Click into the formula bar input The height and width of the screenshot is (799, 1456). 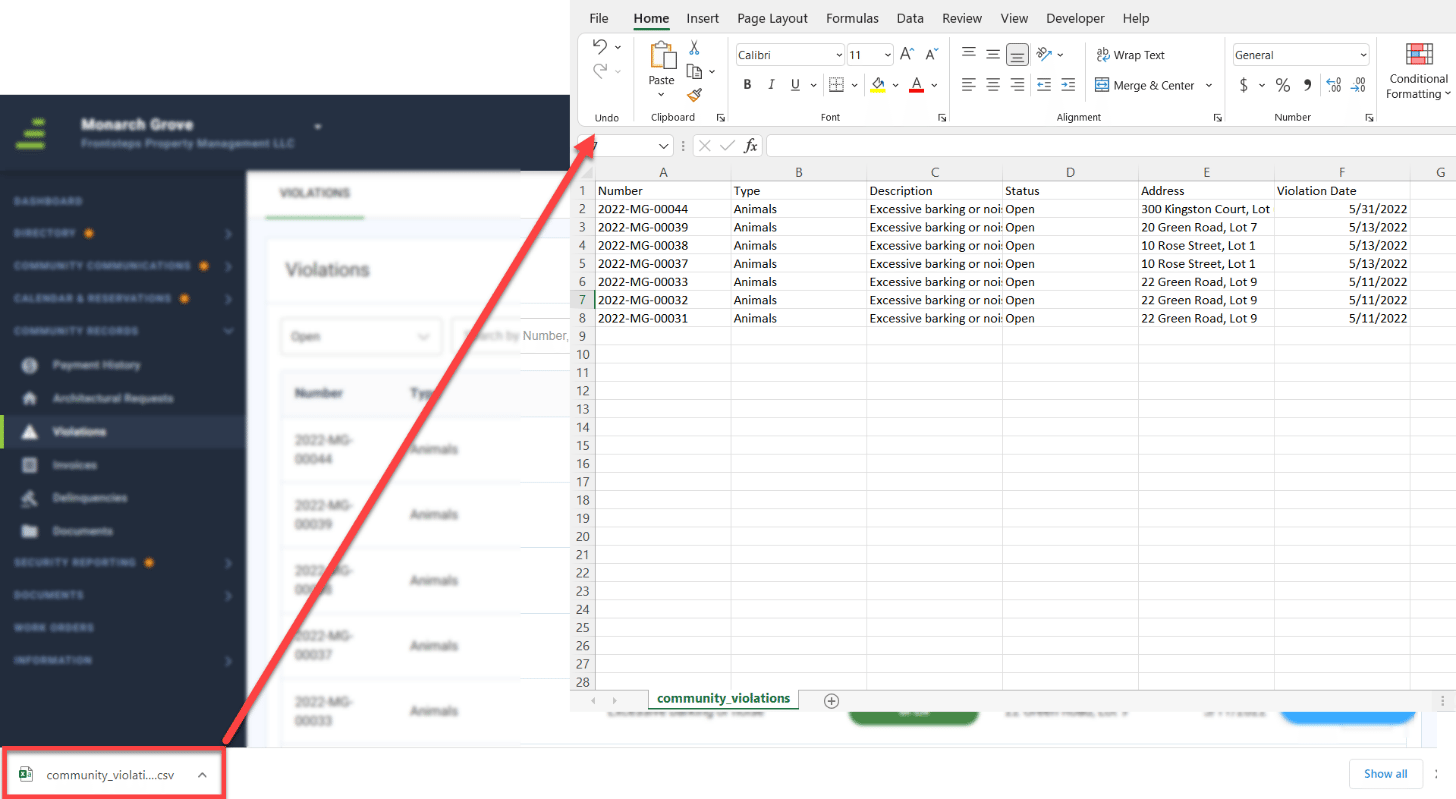pyautogui.click(x=1110, y=146)
